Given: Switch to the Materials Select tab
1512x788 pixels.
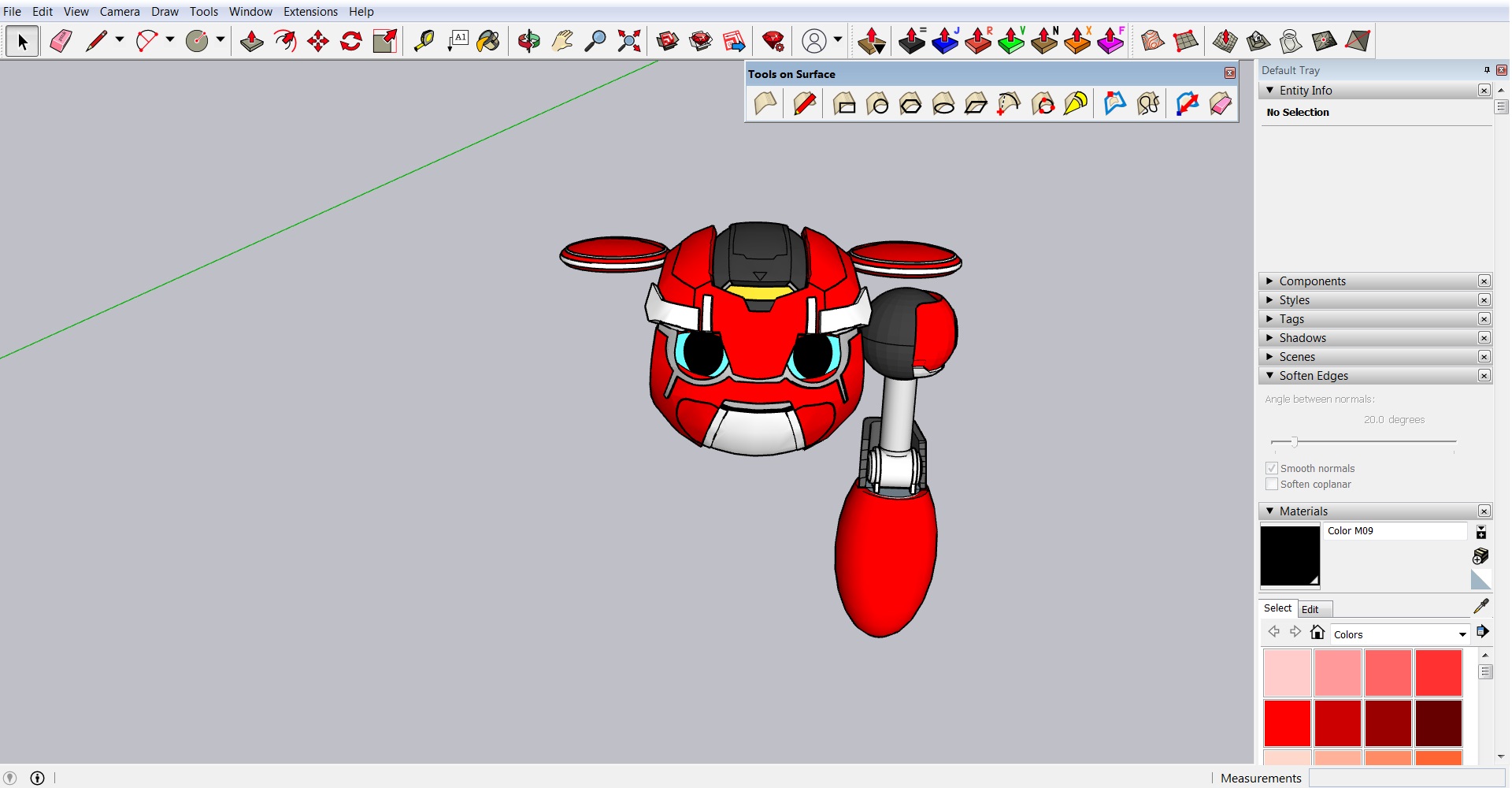Looking at the screenshot, I should coord(1277,608).
